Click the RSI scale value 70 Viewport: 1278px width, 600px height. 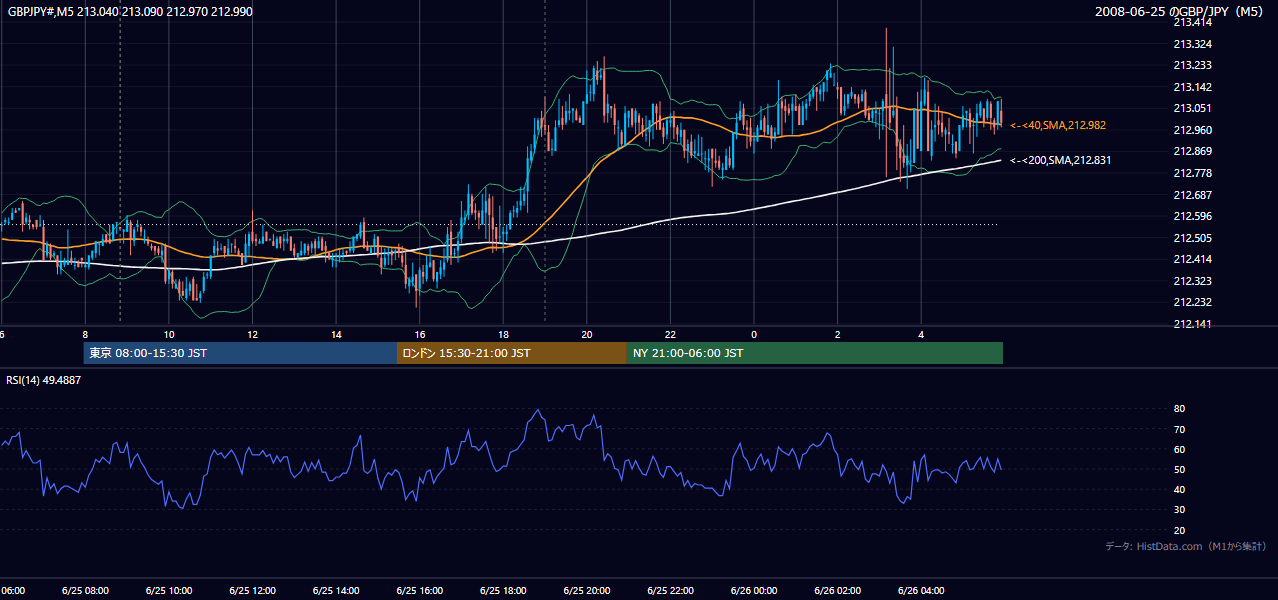tap(1179, 429)
